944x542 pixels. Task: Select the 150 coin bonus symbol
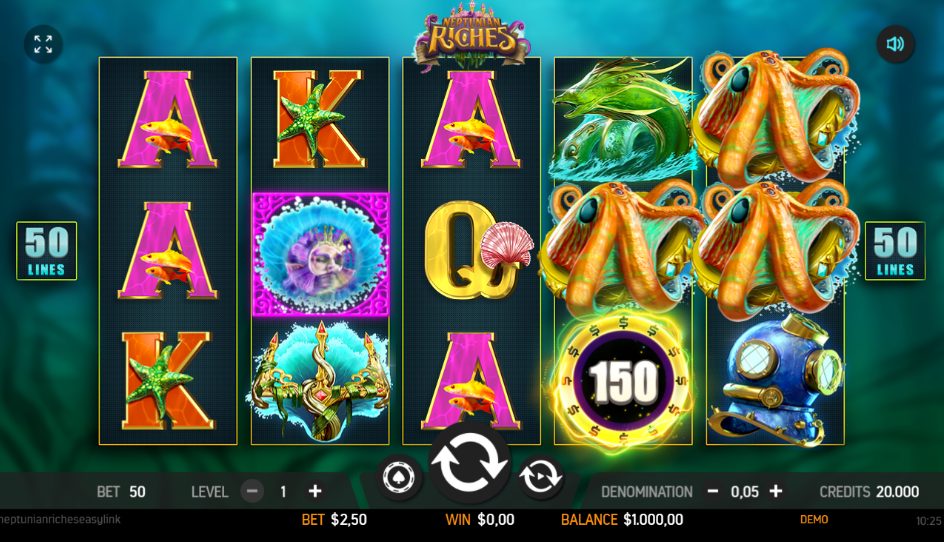click(x=623, y=381)
